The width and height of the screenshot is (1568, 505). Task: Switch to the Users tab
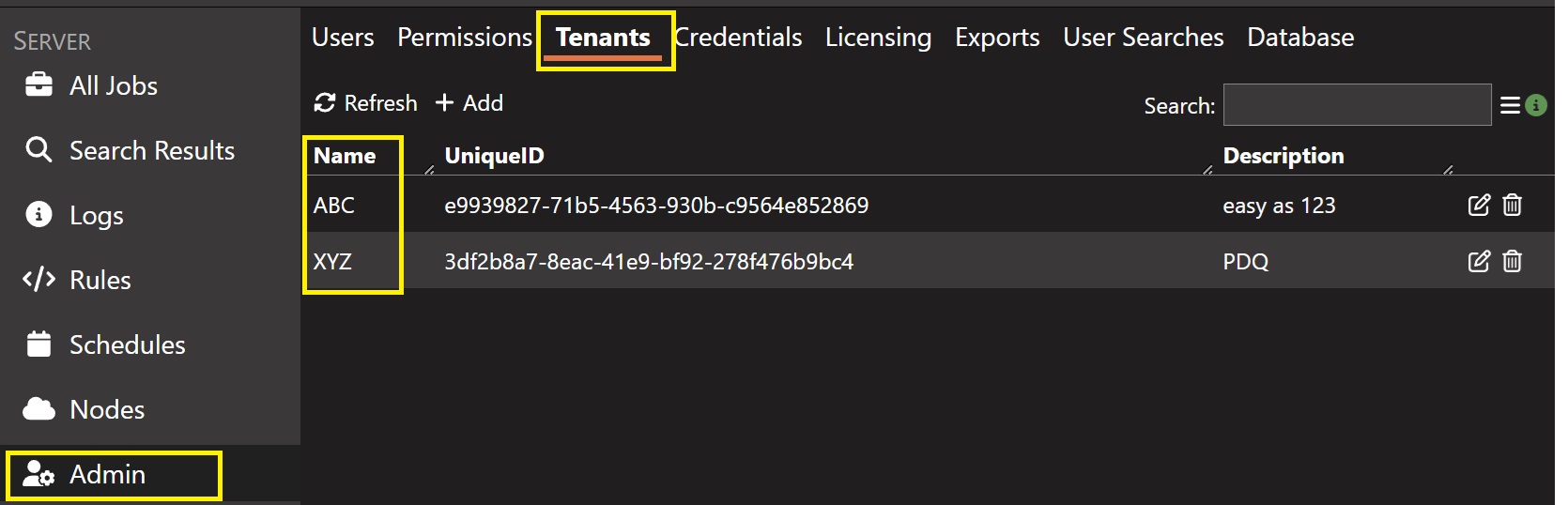pos(343,38)
